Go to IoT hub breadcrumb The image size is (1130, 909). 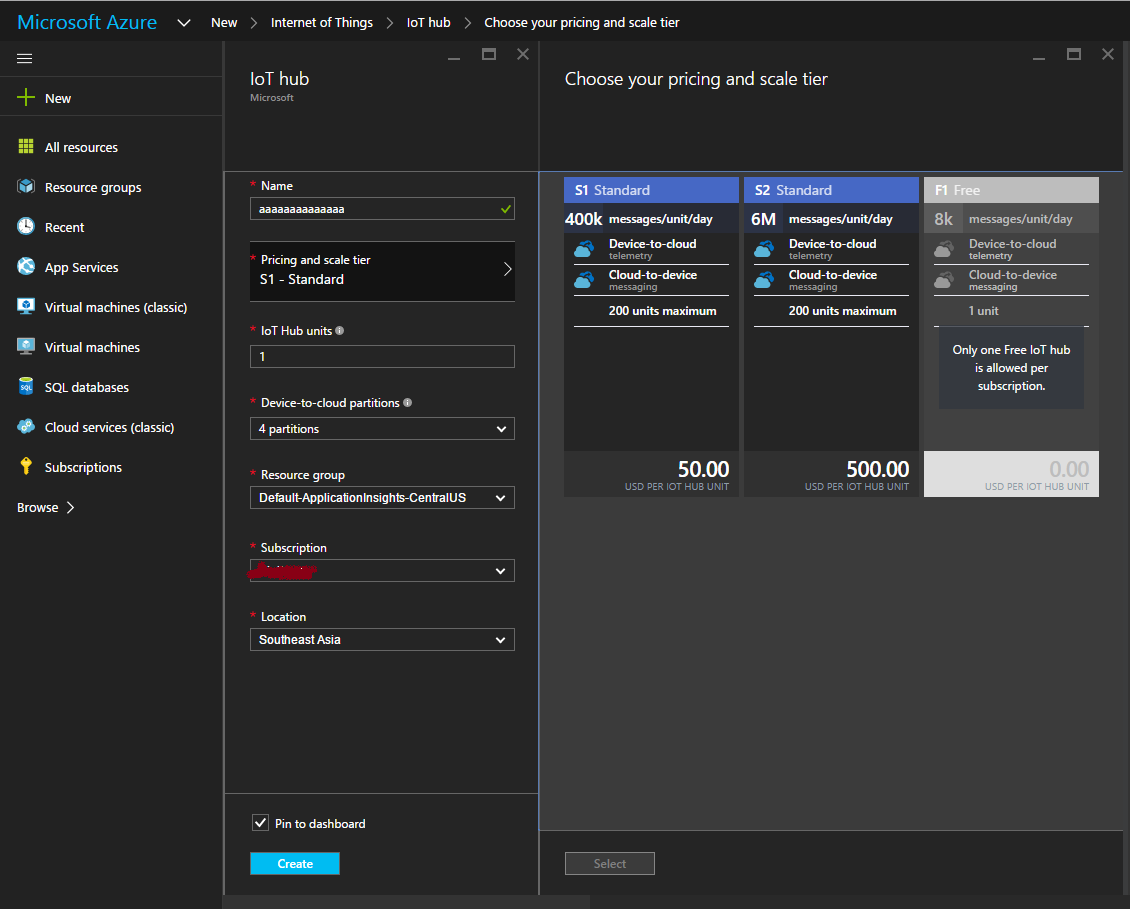click(x=428, y=22)
